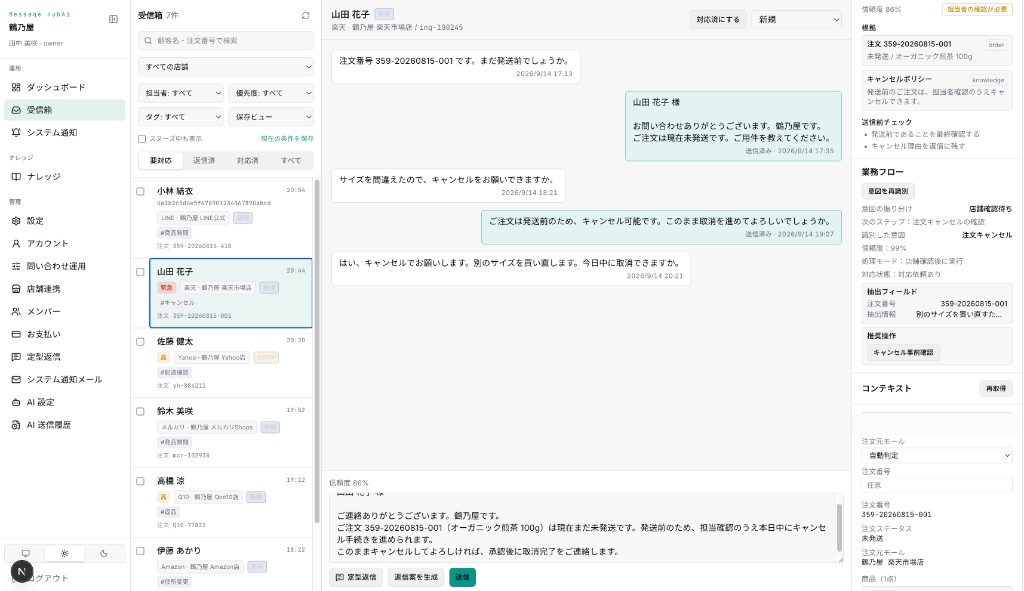Screen dimensions: 1024x591
Task: Refresh the 受信箱 list
Action: (x=305, y=15)
